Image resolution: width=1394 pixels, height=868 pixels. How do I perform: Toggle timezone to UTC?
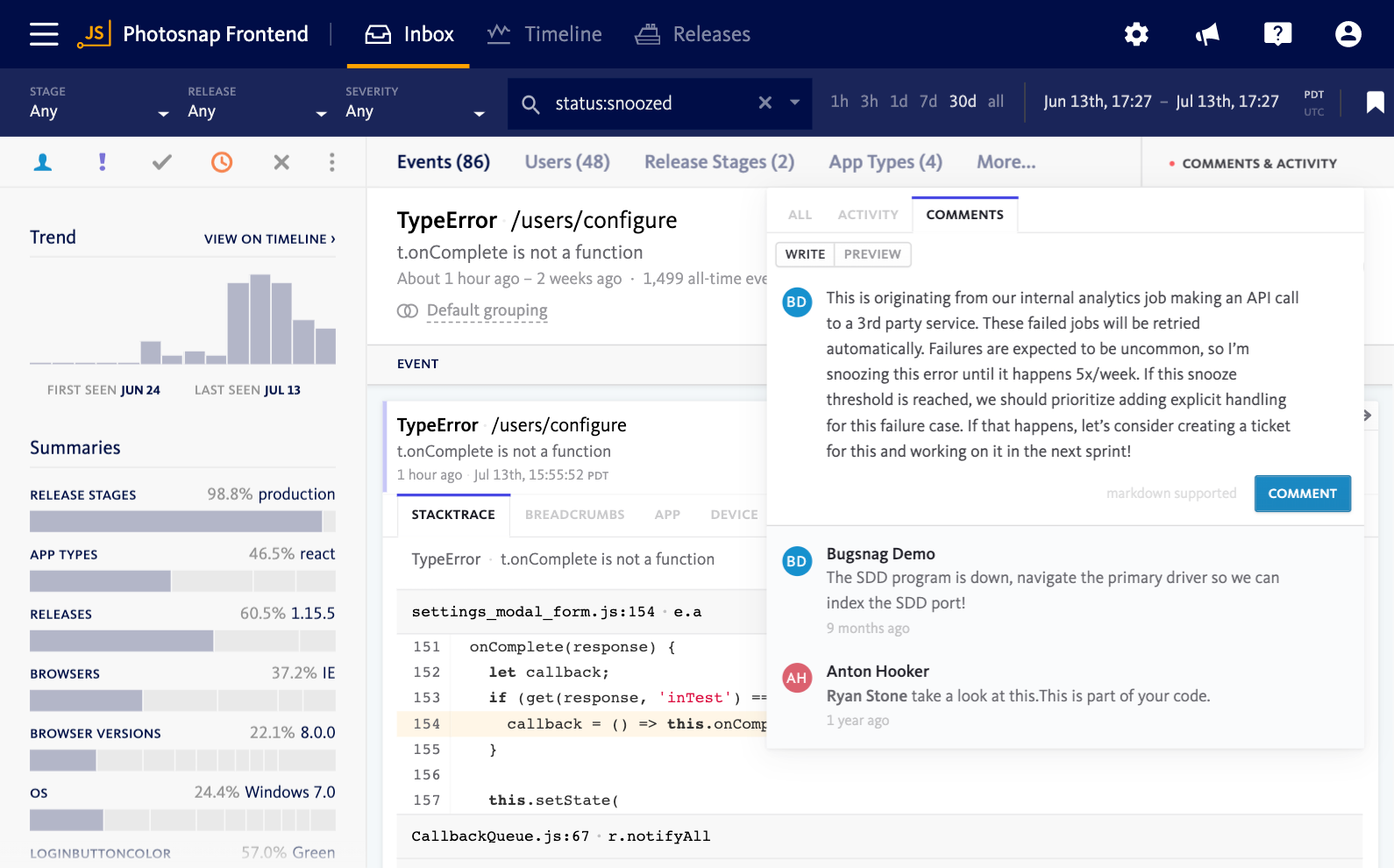tap(1313, 112)
